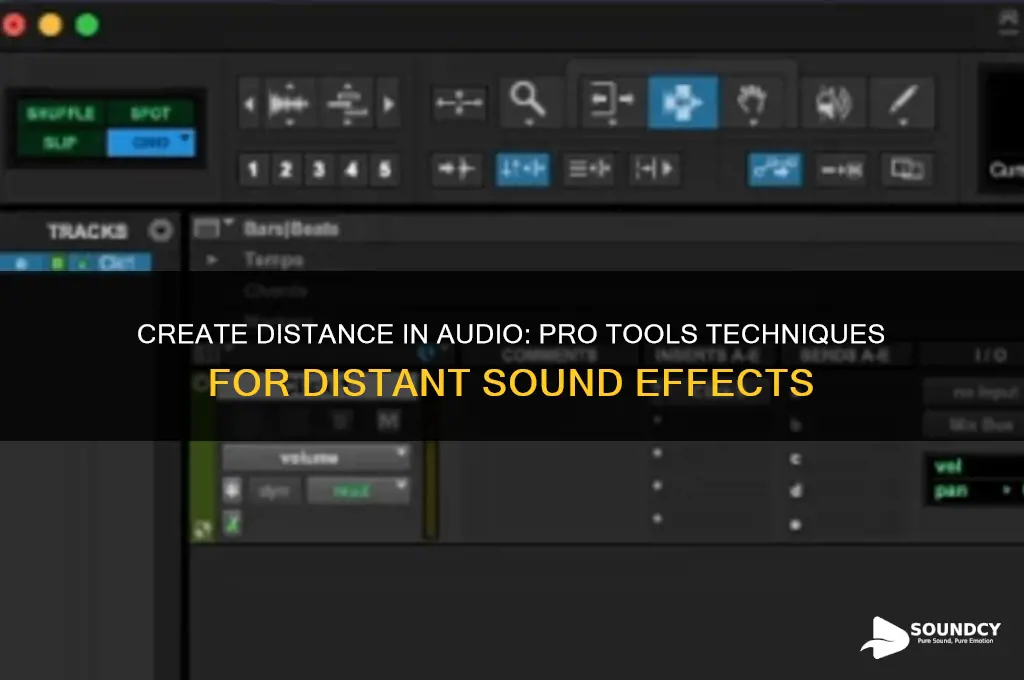Select the Trim tool
1024x680 pixels.
pos(611,103)
